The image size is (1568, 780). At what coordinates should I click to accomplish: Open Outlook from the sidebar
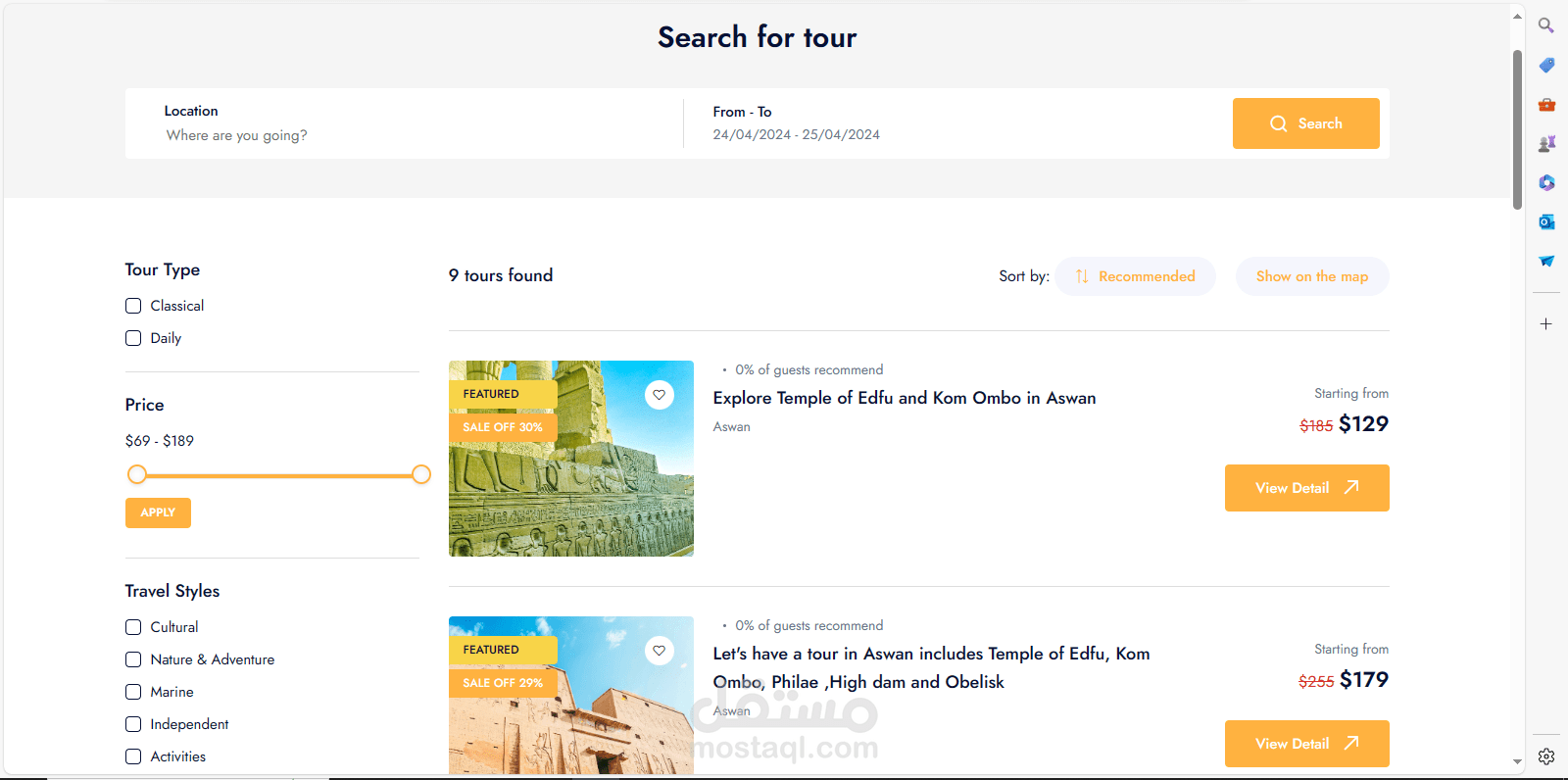(1546, 222)
